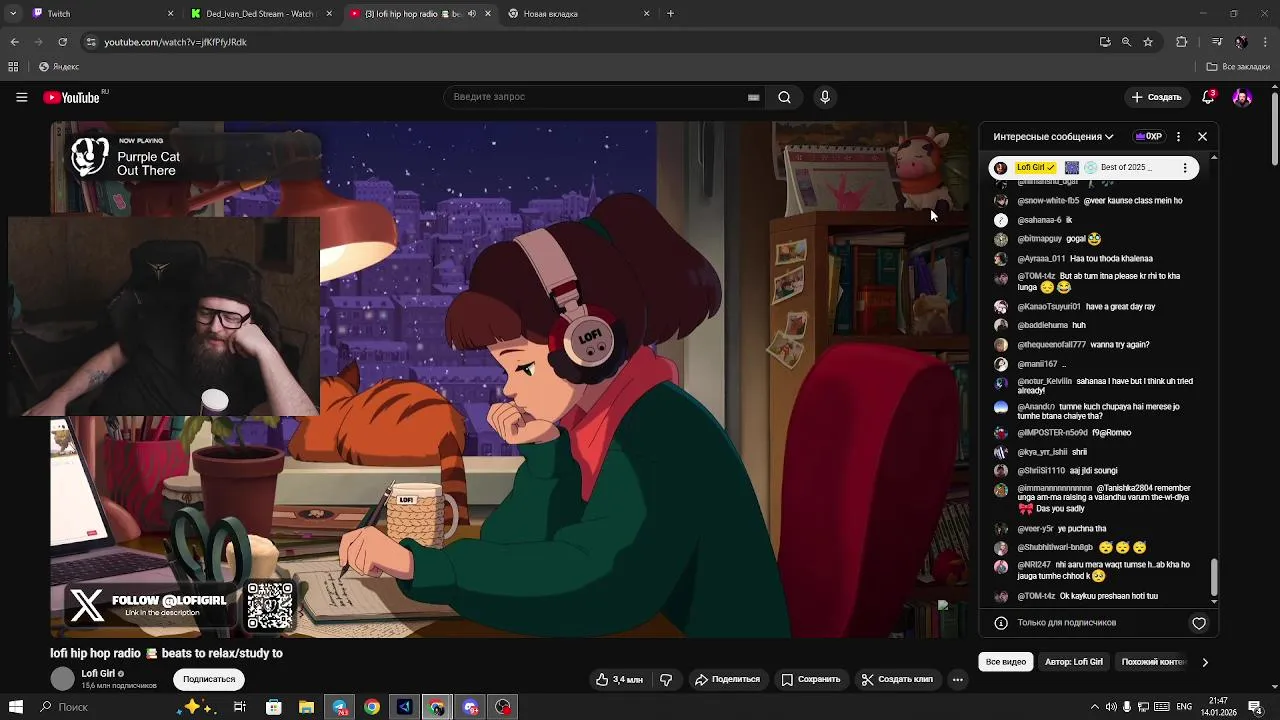Select the Все видео chip

click(x=1006, y=662)
